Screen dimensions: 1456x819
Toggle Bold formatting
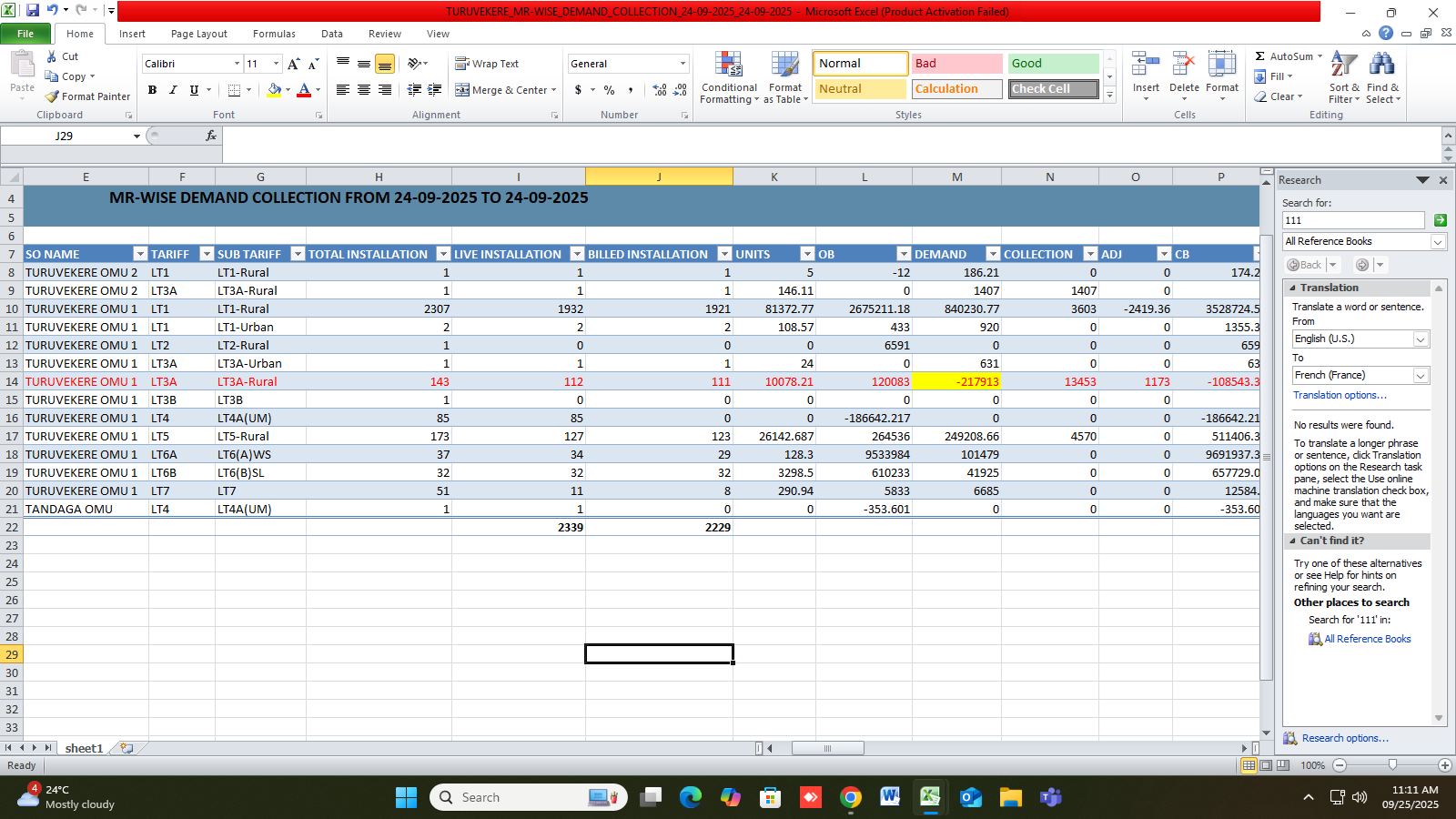coord(152,90)
